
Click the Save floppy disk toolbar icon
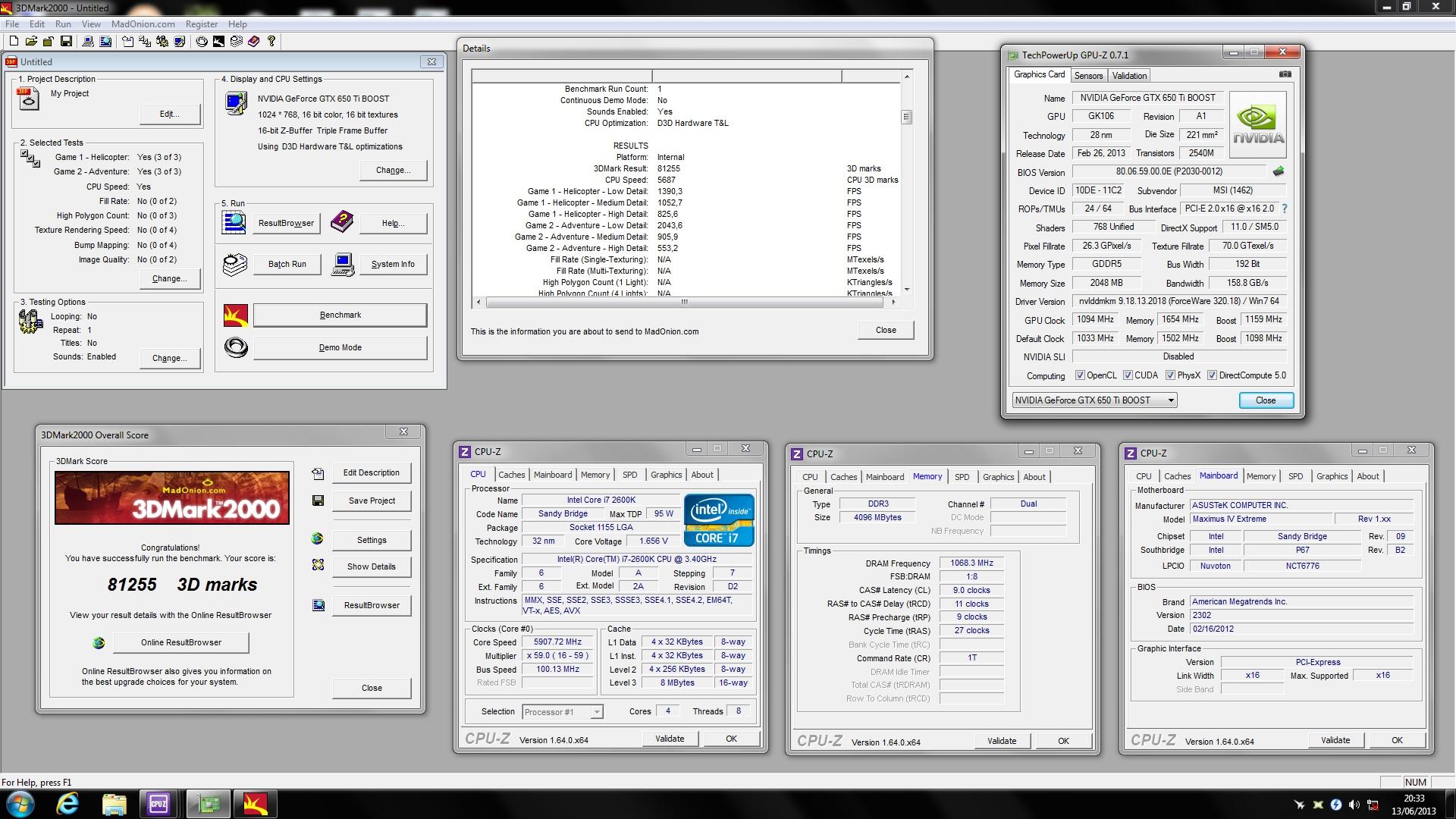coord(66,41)
